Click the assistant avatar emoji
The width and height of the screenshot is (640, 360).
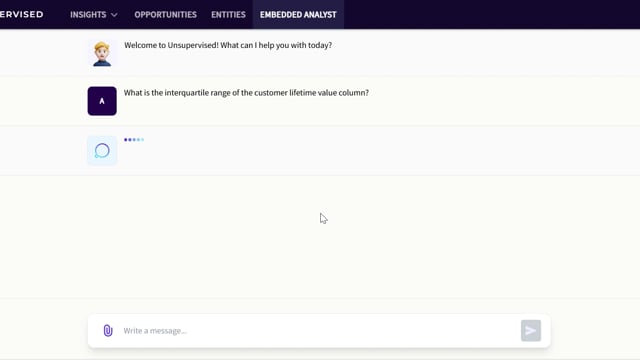[x=102, y=53]
